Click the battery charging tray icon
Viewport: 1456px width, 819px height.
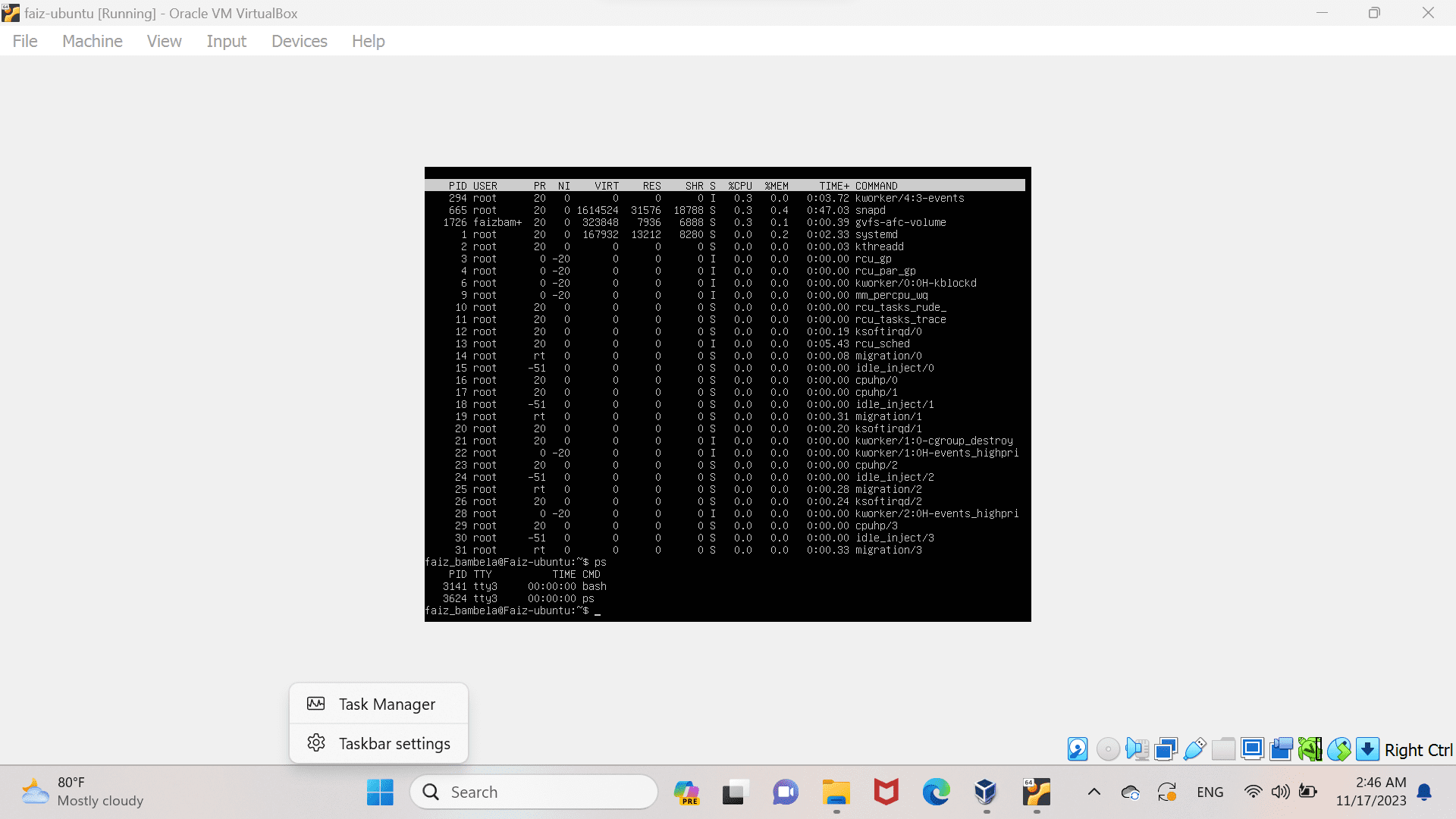coord(1308,792)
